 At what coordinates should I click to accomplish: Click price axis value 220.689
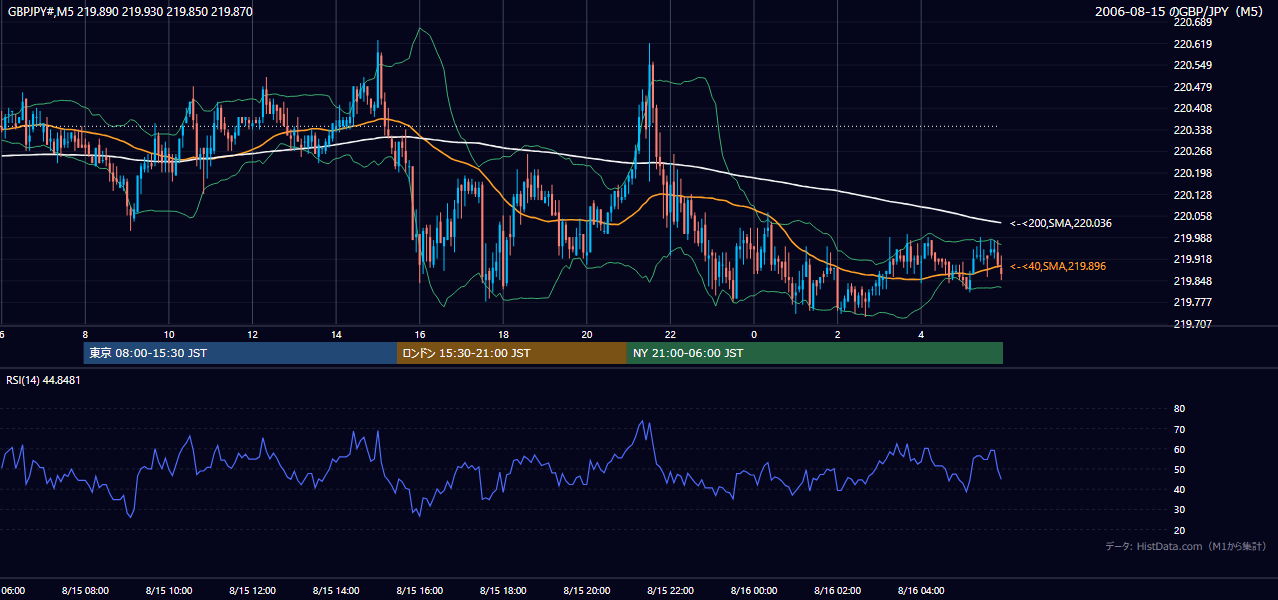pyautogui.click(x=1192, y=22)
